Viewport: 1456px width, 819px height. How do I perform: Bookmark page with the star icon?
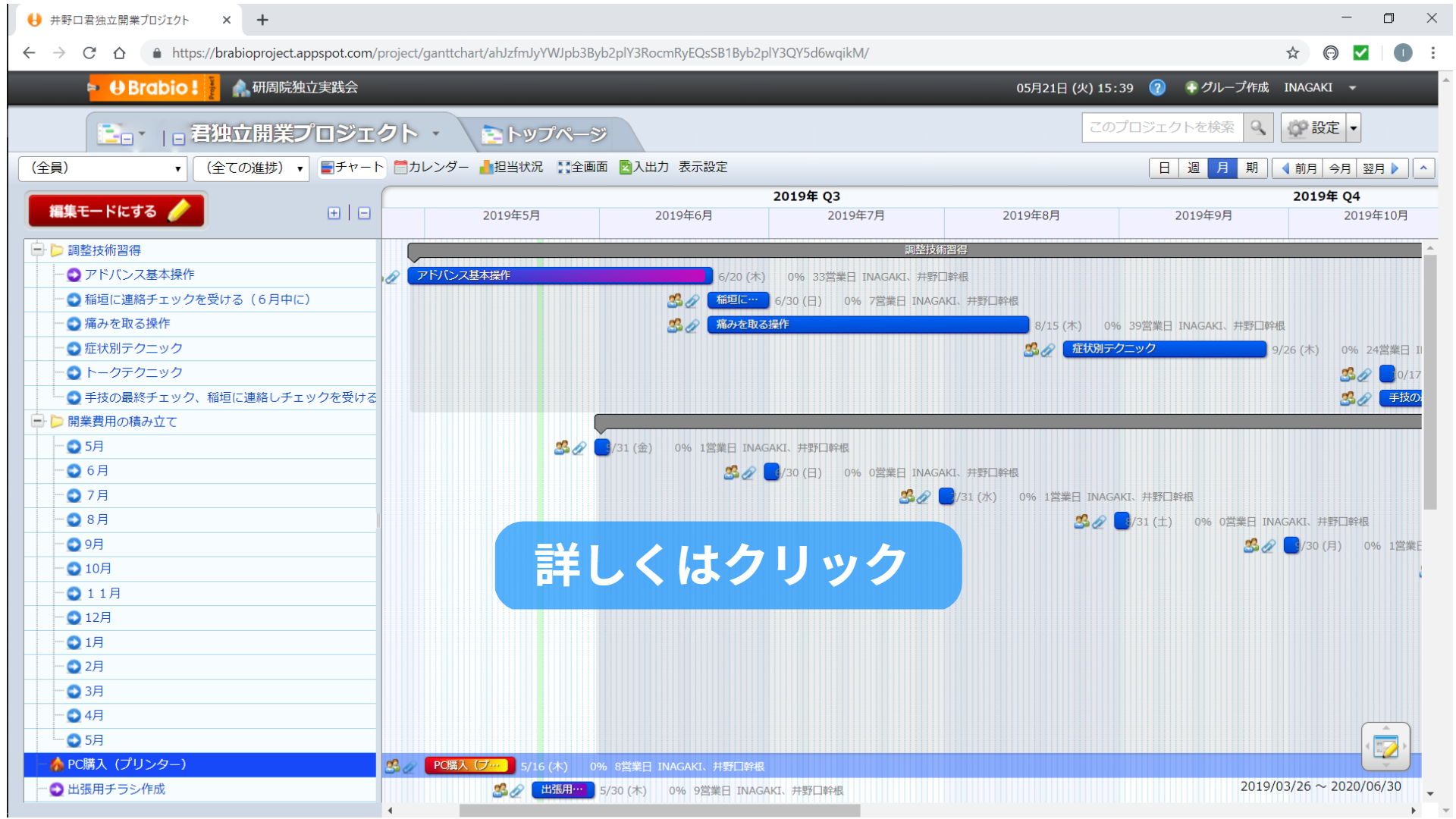click(1293, 53)
